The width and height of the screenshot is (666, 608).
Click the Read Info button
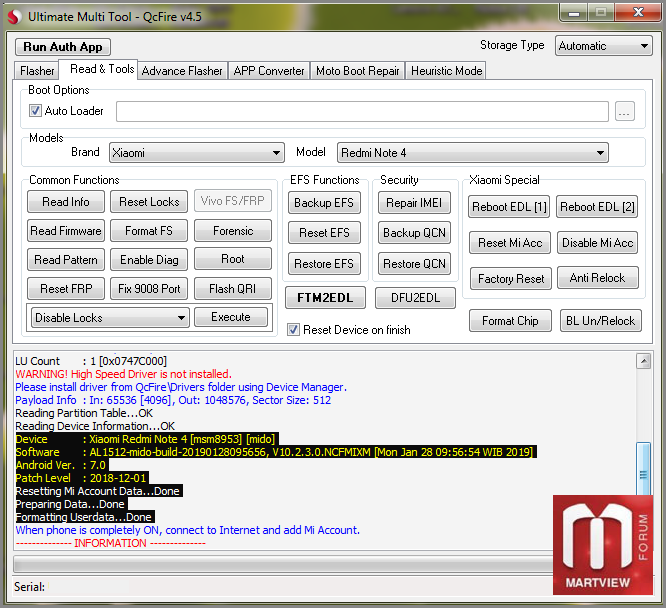coord(66,202)
